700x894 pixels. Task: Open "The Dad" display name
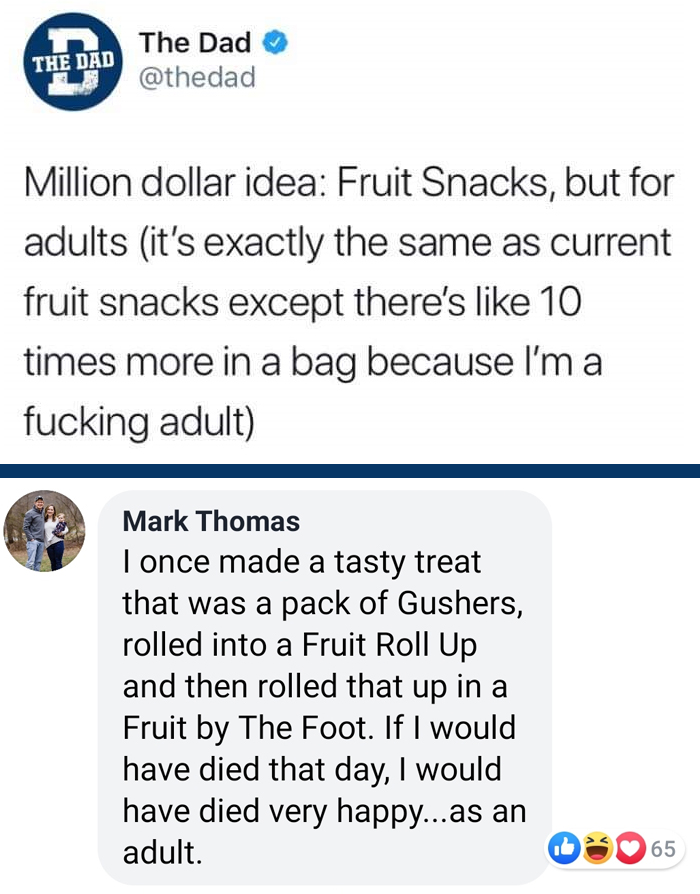(195, 43)
